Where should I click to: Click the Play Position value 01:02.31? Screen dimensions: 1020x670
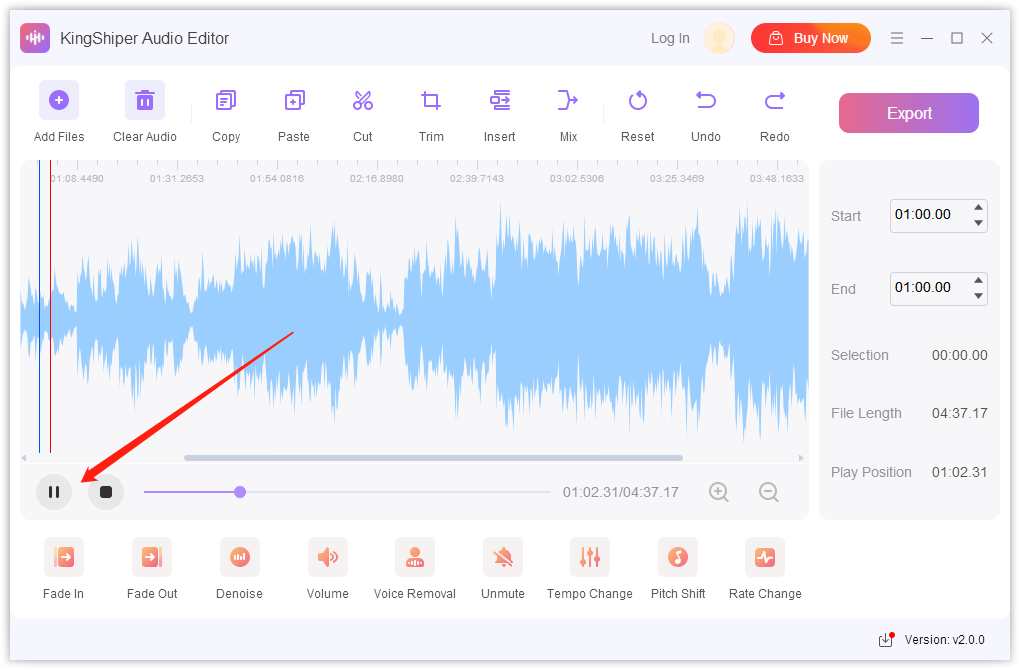[x=960, y=472]
